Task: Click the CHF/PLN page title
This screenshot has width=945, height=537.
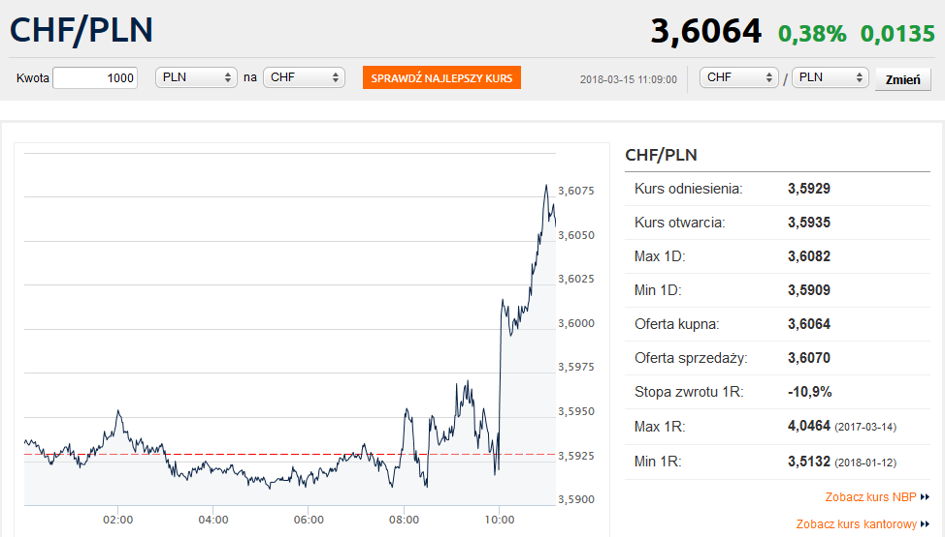Action: [x=81, y=30]
